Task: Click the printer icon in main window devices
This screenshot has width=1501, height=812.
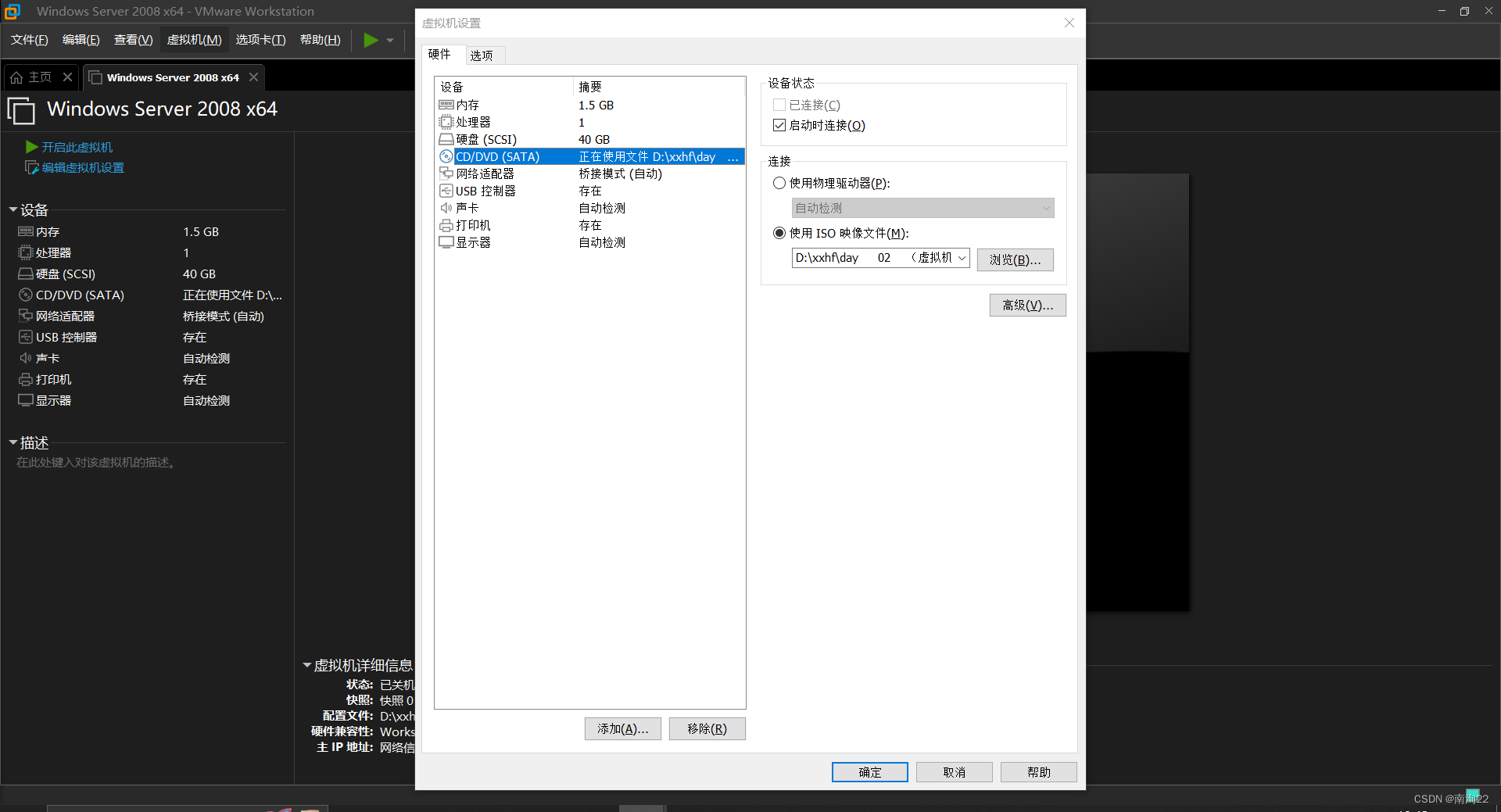Action: pos(26,379)
